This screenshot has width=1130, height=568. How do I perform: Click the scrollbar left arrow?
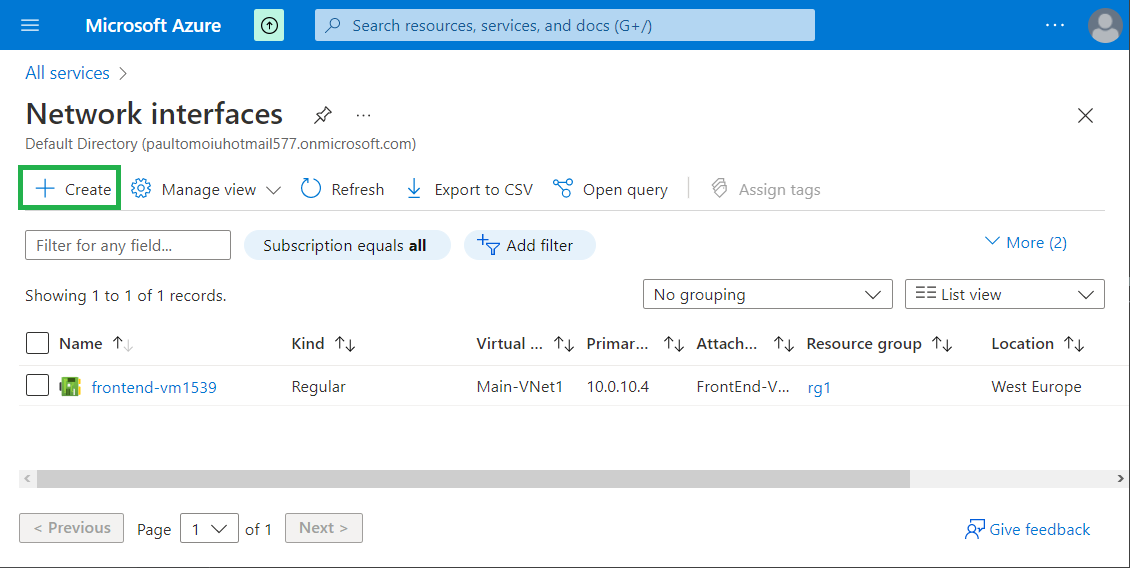[27, 479]
